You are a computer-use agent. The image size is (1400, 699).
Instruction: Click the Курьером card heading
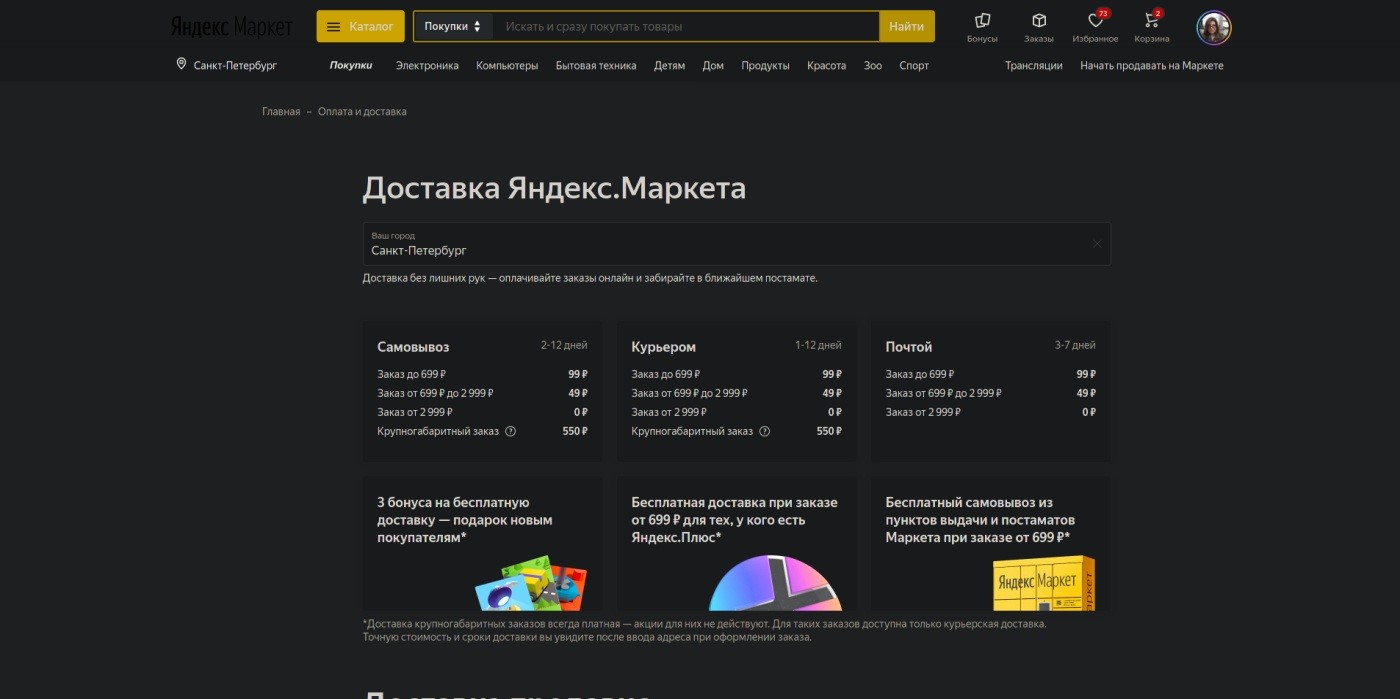point(663,347)
